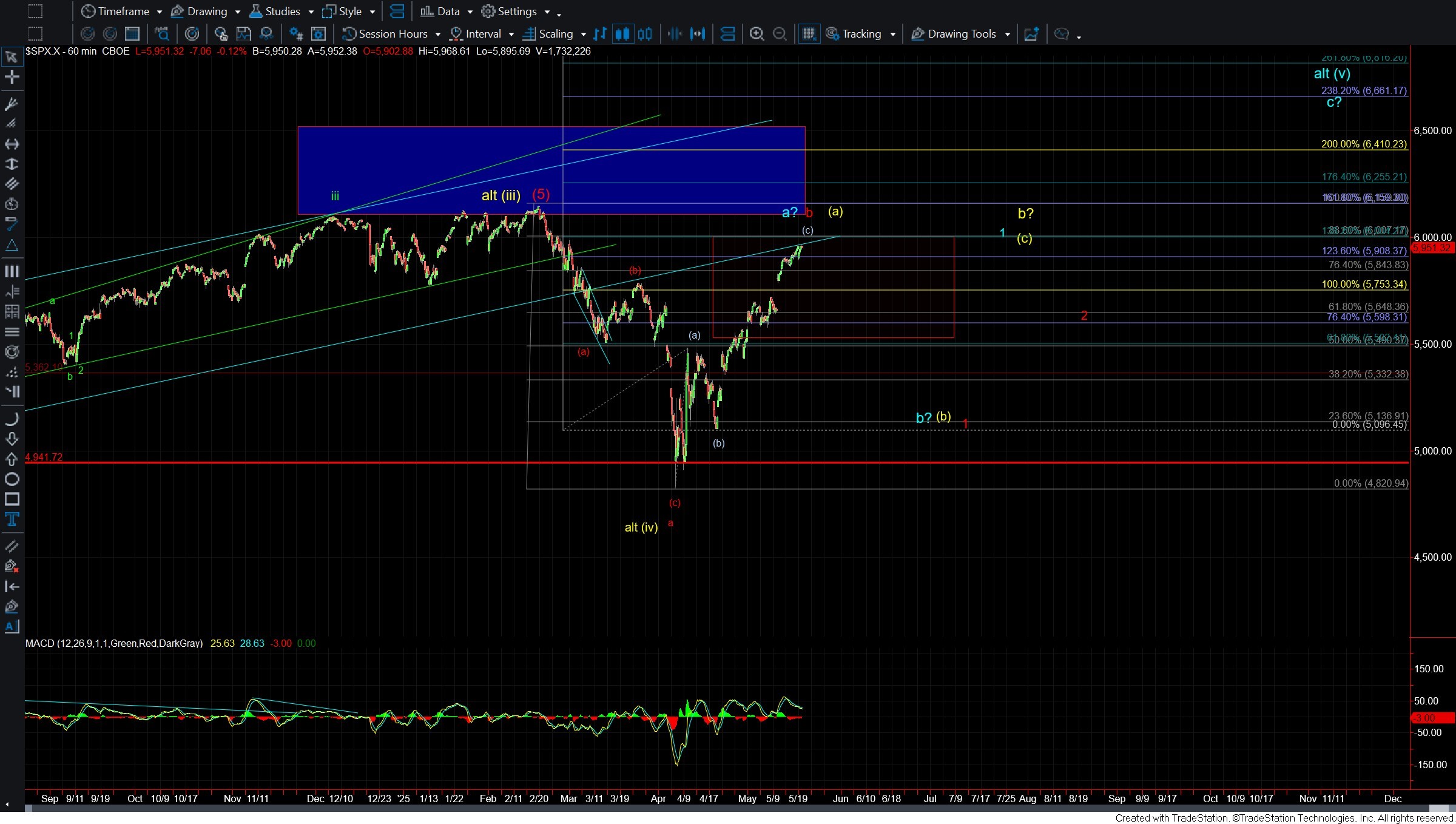Open the Timeframe menu
The image size is (1456, 824).
point(115,12)
